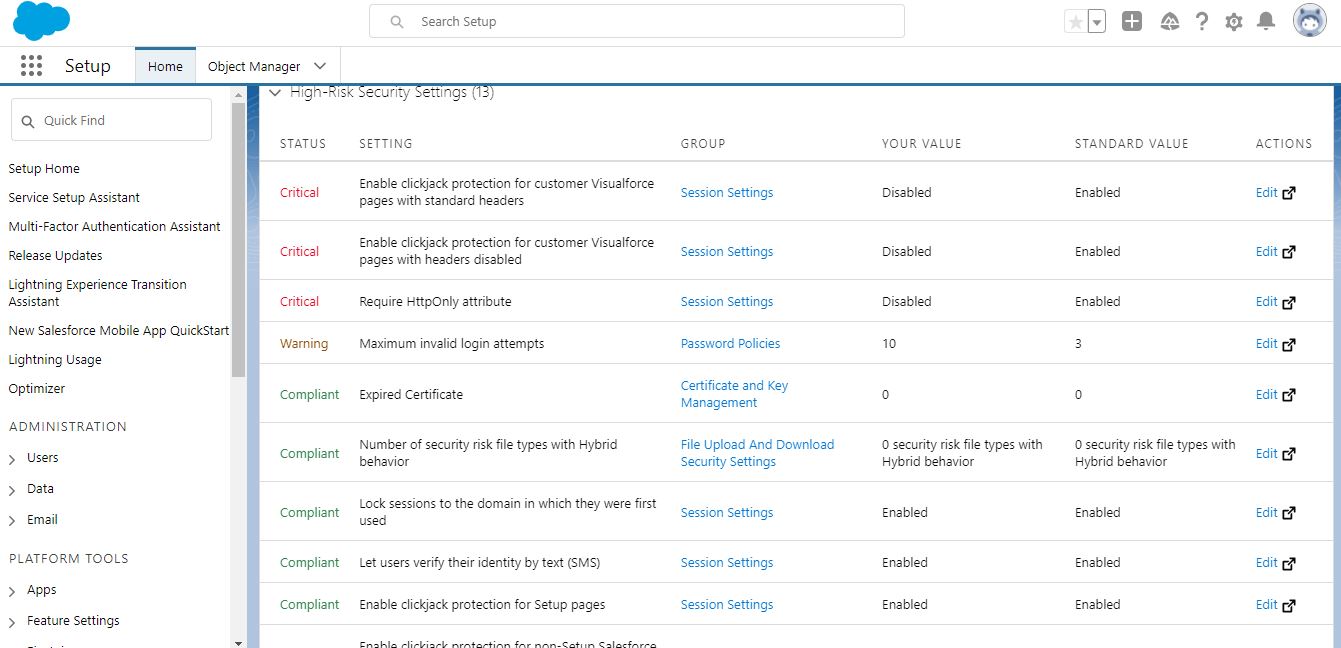Open the Object Manager dropdown arrow
1341x648 pixels.
click(x=319, y=64)
